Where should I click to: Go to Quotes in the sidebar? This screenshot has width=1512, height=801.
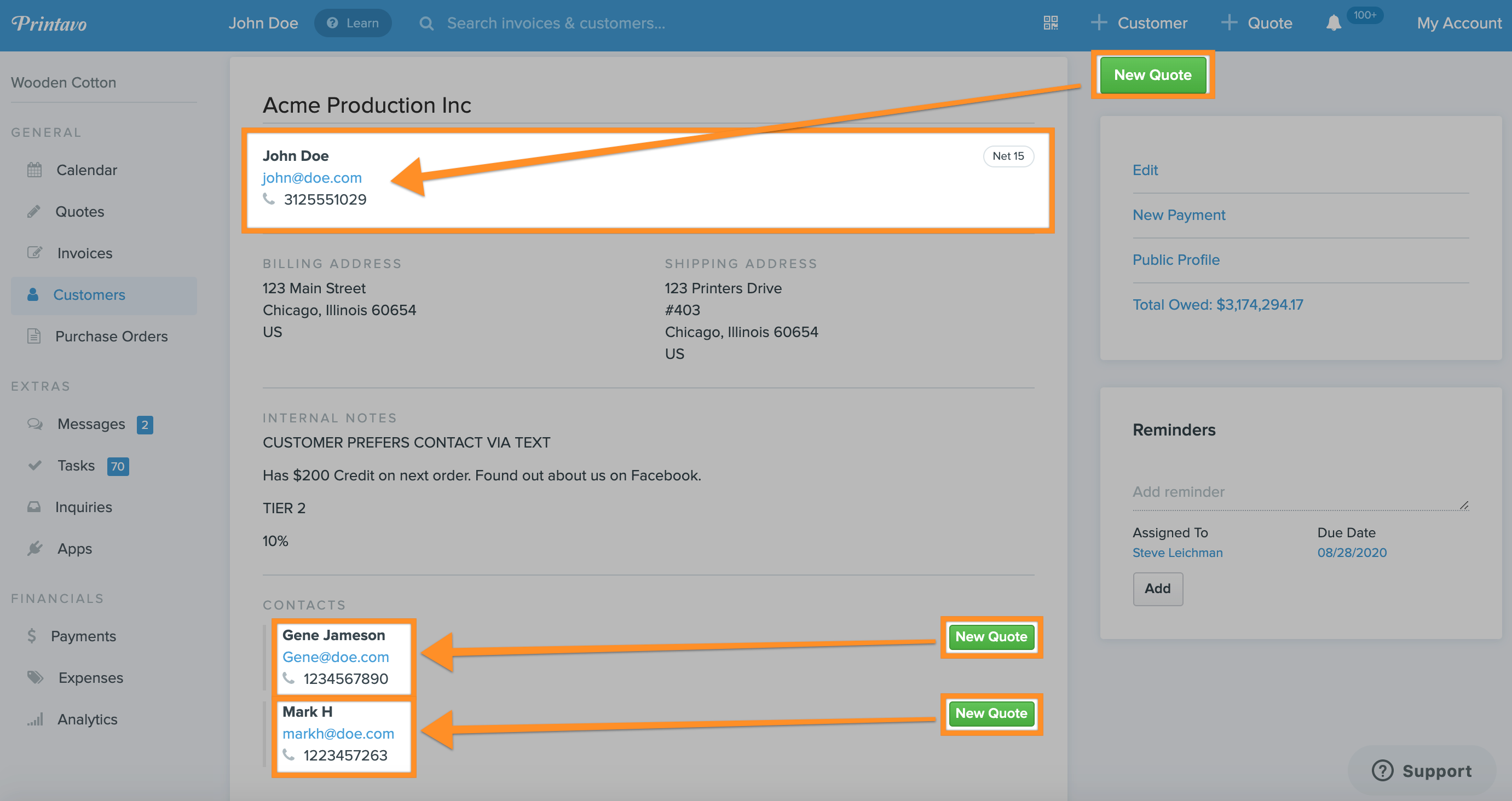pyautogui.click(x=80, y=212)
